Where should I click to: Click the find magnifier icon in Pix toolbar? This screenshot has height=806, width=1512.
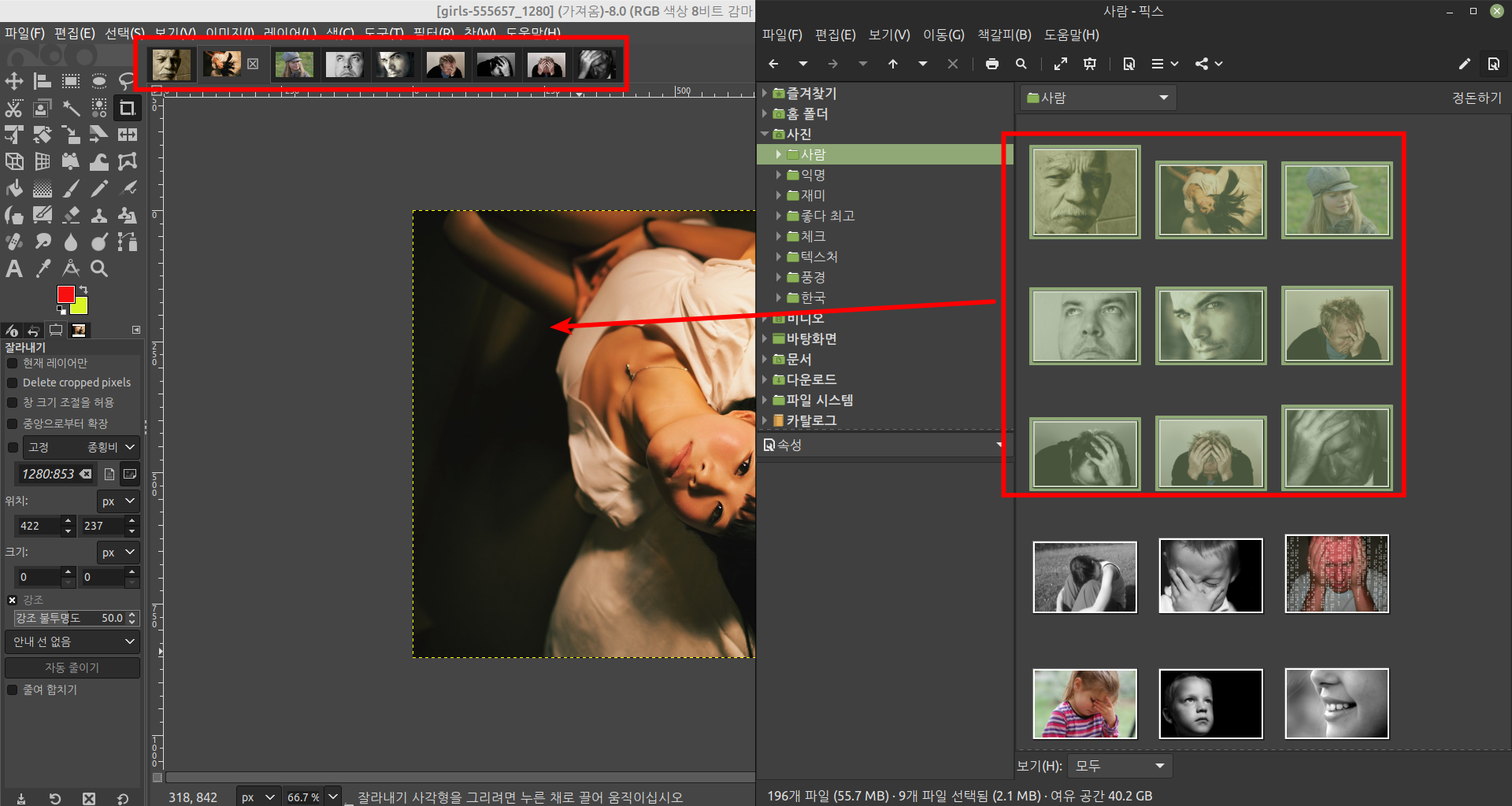[x=1021, y=64]
